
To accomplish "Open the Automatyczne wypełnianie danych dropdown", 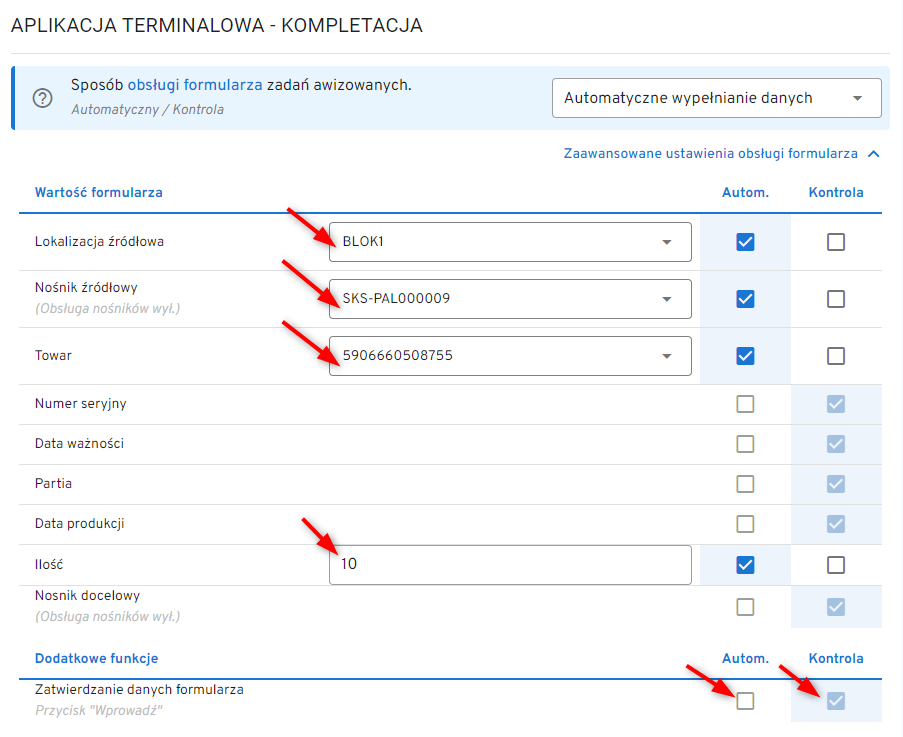I will [716, 98].
